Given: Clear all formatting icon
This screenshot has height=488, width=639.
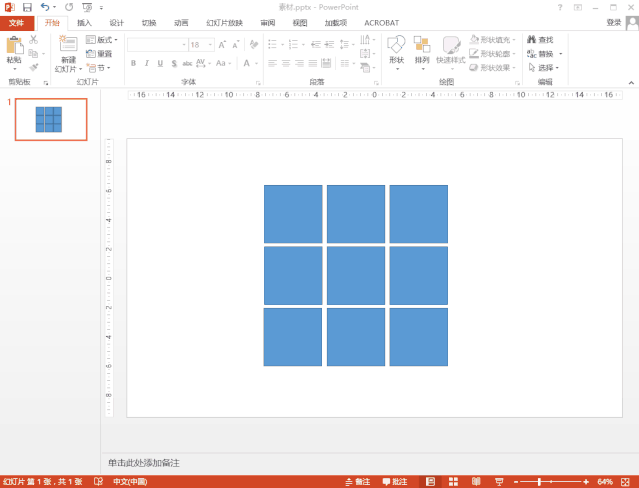Looking at the screenshot, I should pyautogui.click(x=253, y=44).
